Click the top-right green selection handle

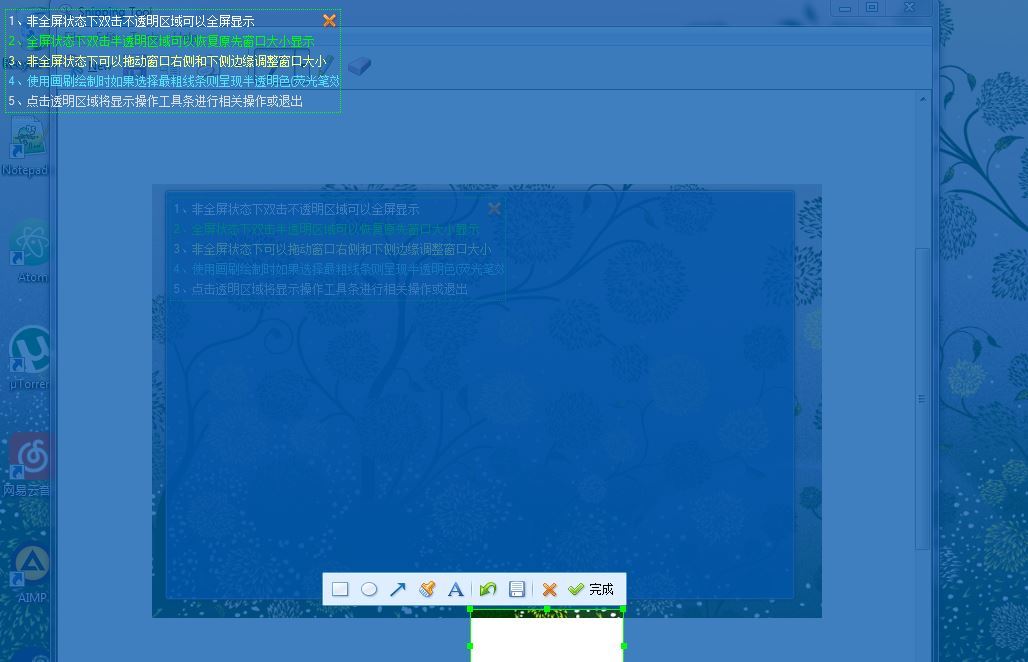(623, 609)
